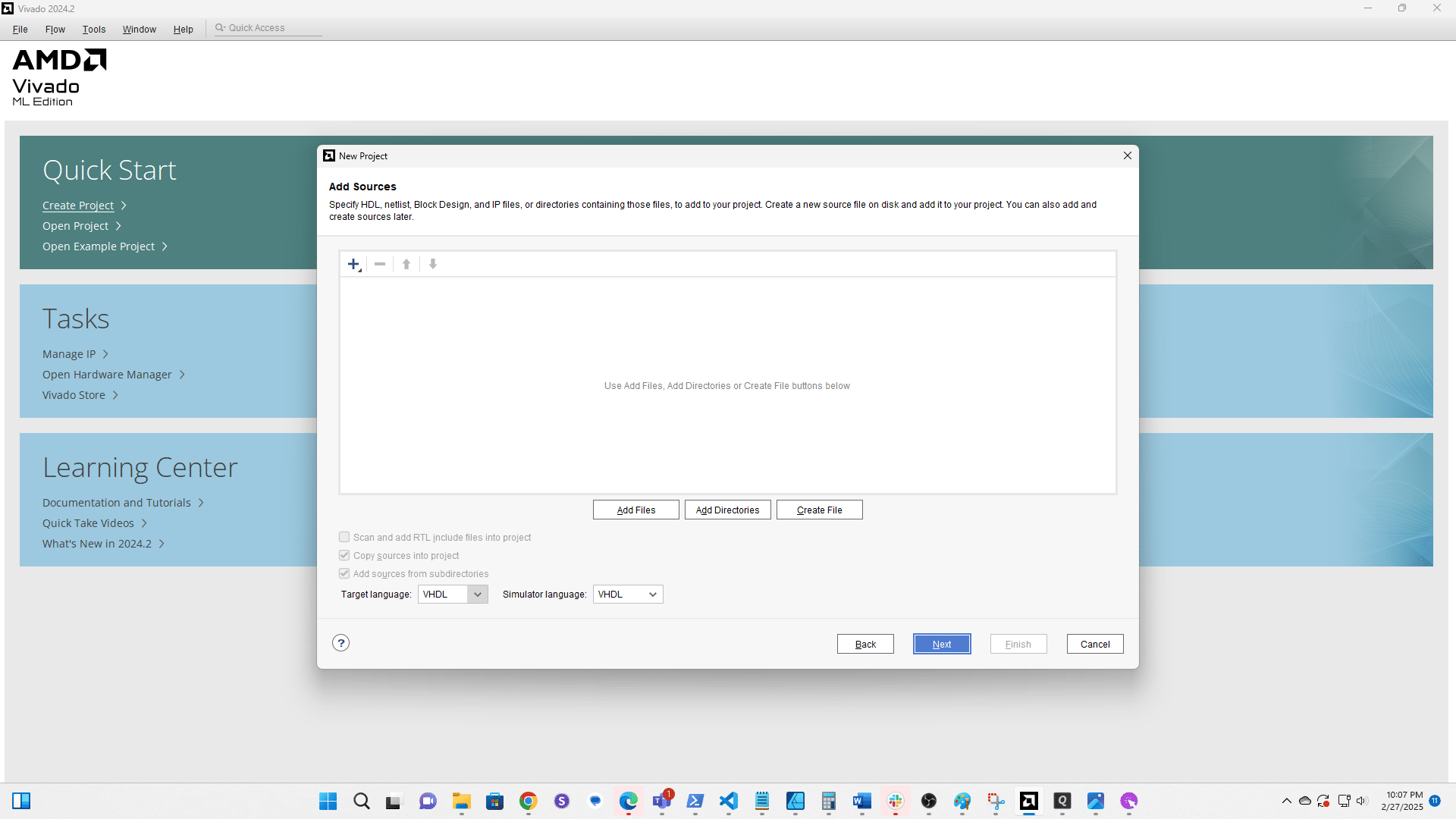Image resolution: width=1456 pixels, height=819 pixels.
Task: Open the help question mark icon
Action: point(341,643)
